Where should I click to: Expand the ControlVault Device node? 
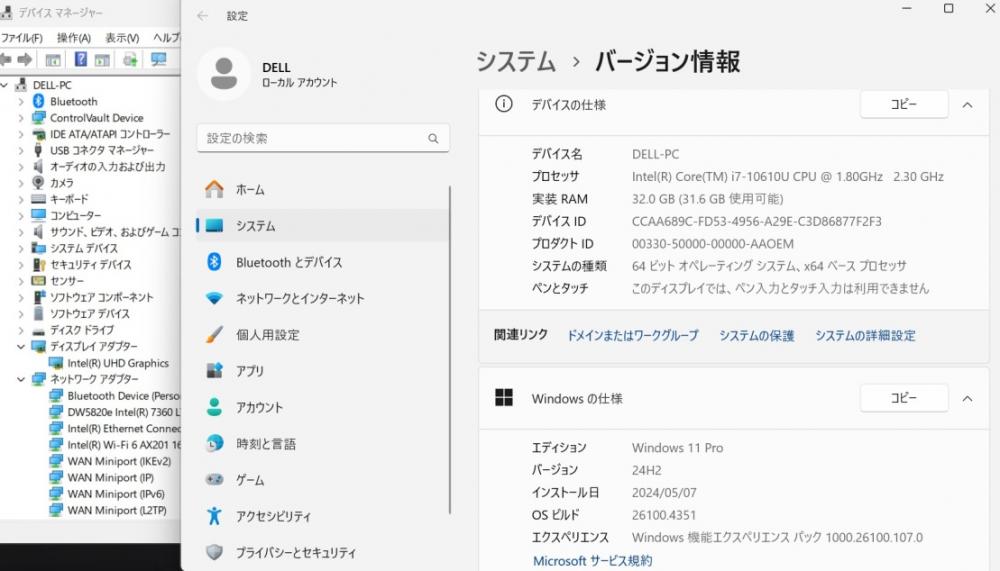pyautogui.click(x=21, y=118)
